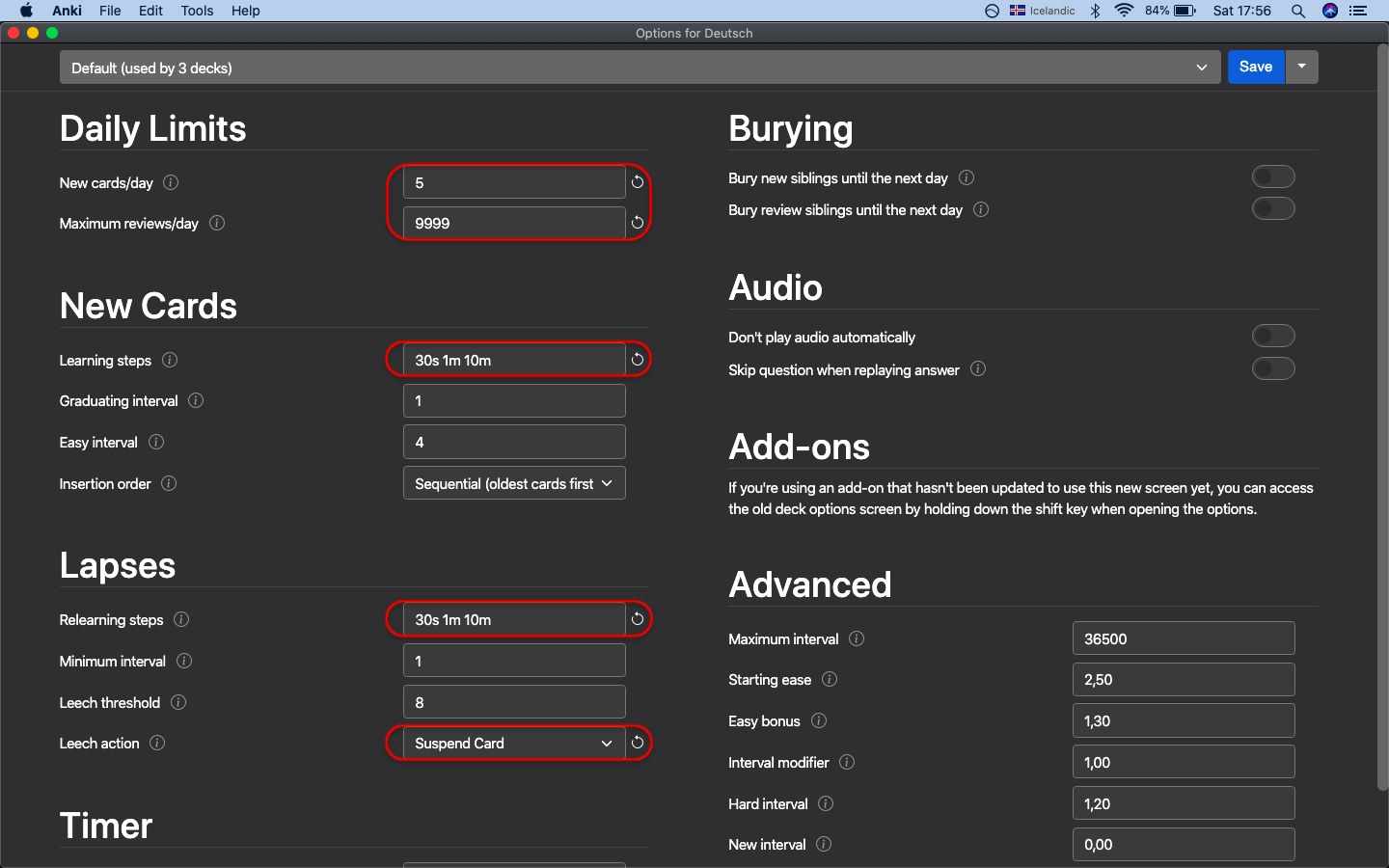Click the revert icon for Learning steps
Screen dimensions: 1389x868
[x=638, y=360]
